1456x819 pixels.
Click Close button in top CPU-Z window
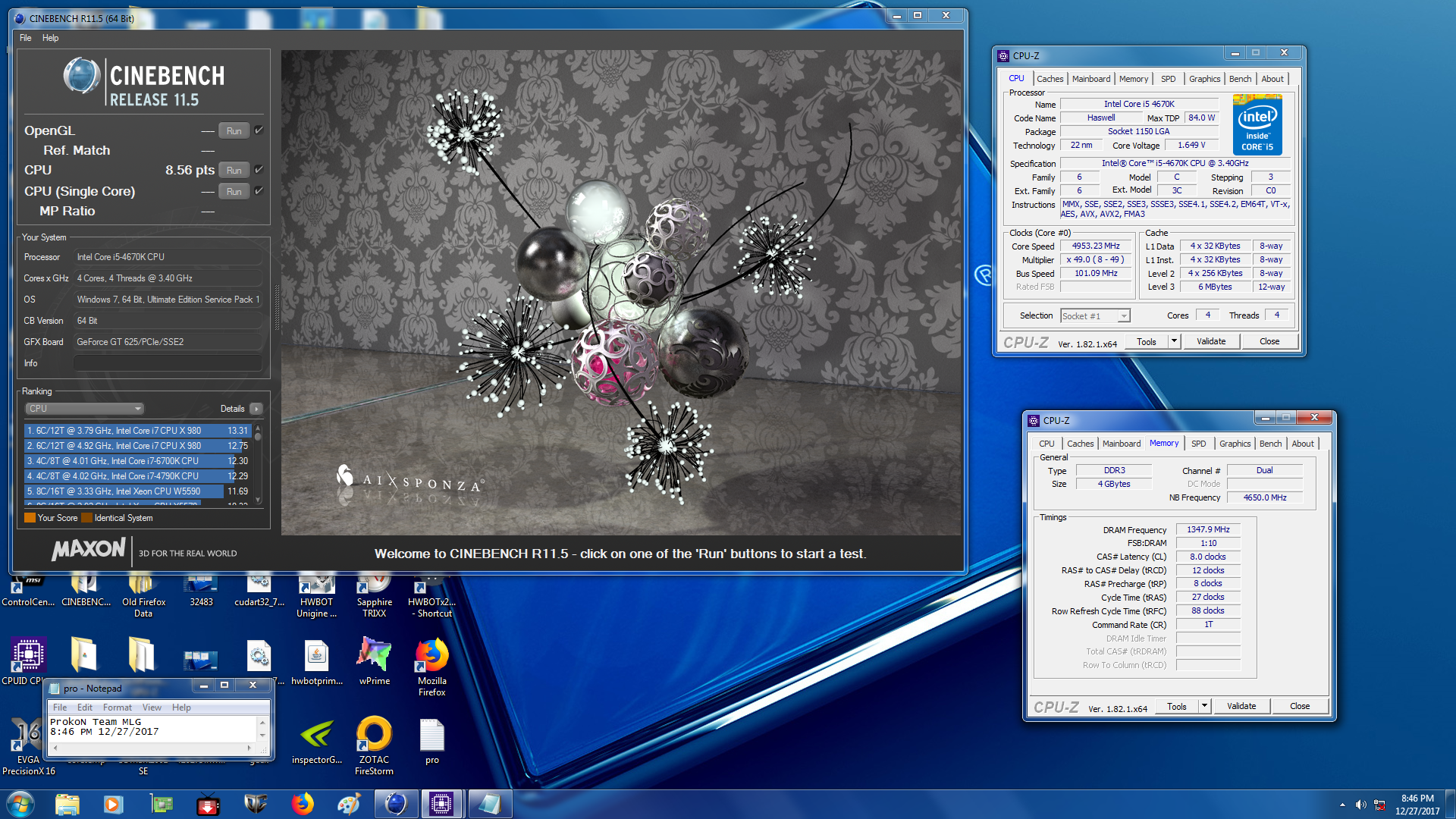(x=1269, y=341)
